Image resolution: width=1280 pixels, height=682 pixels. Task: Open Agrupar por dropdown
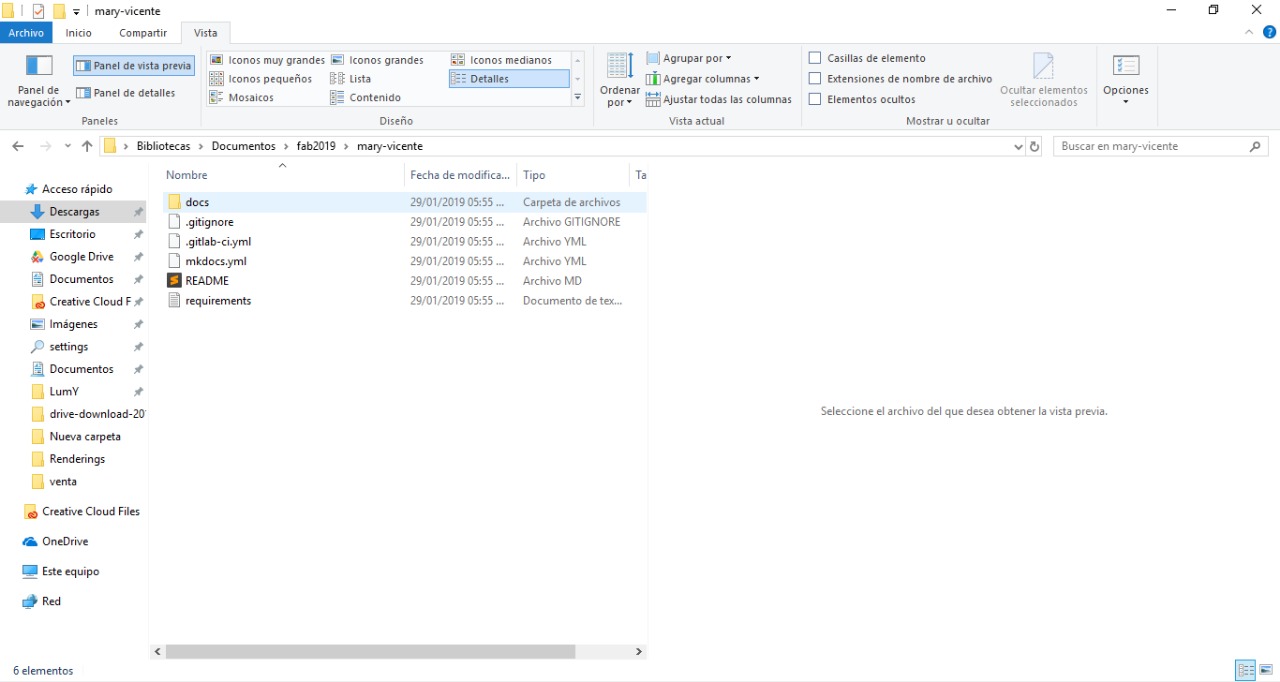click(689, 58)
